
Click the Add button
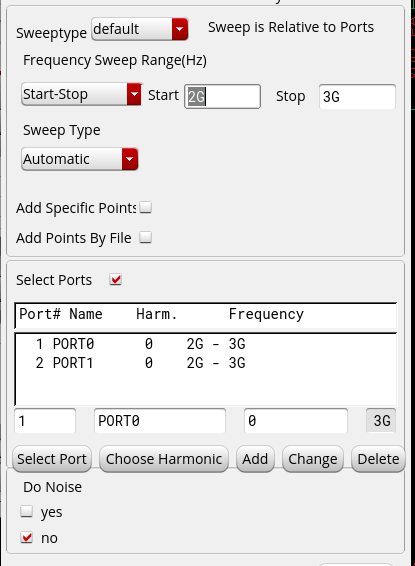tap(255, 459)
